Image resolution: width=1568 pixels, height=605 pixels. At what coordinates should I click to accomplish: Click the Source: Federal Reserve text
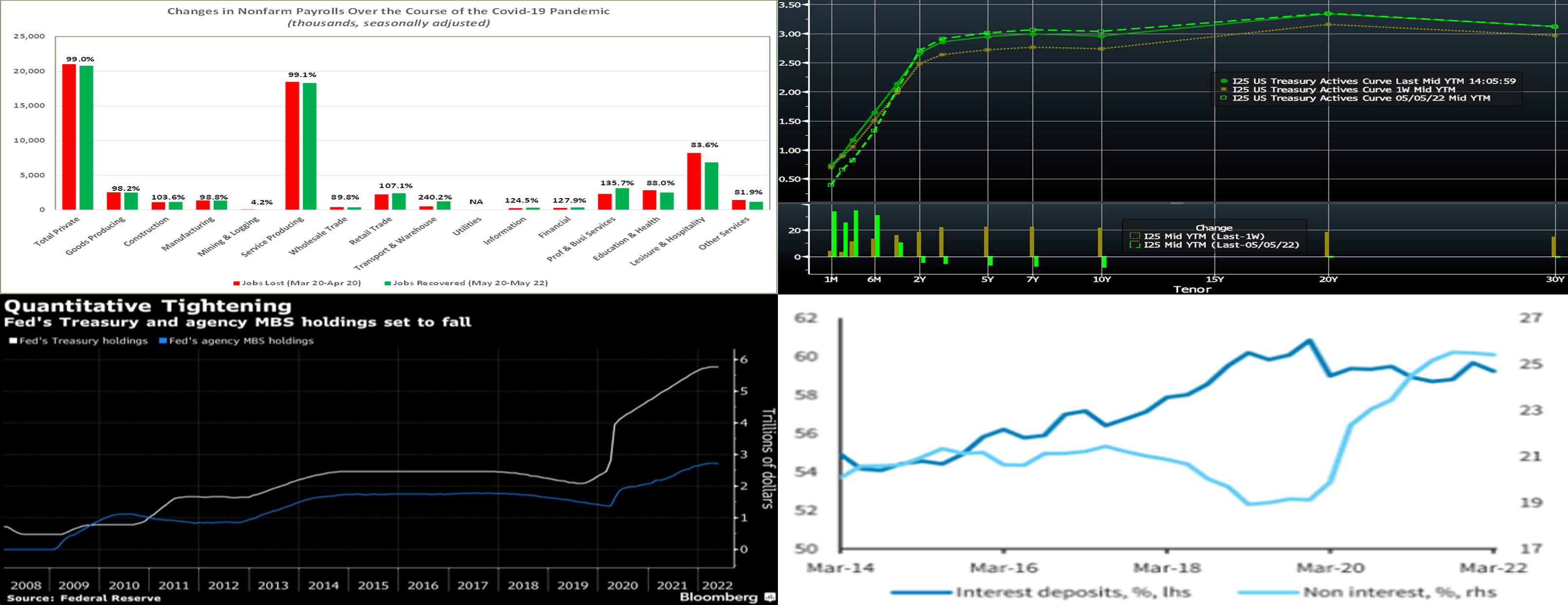point(84,598)
